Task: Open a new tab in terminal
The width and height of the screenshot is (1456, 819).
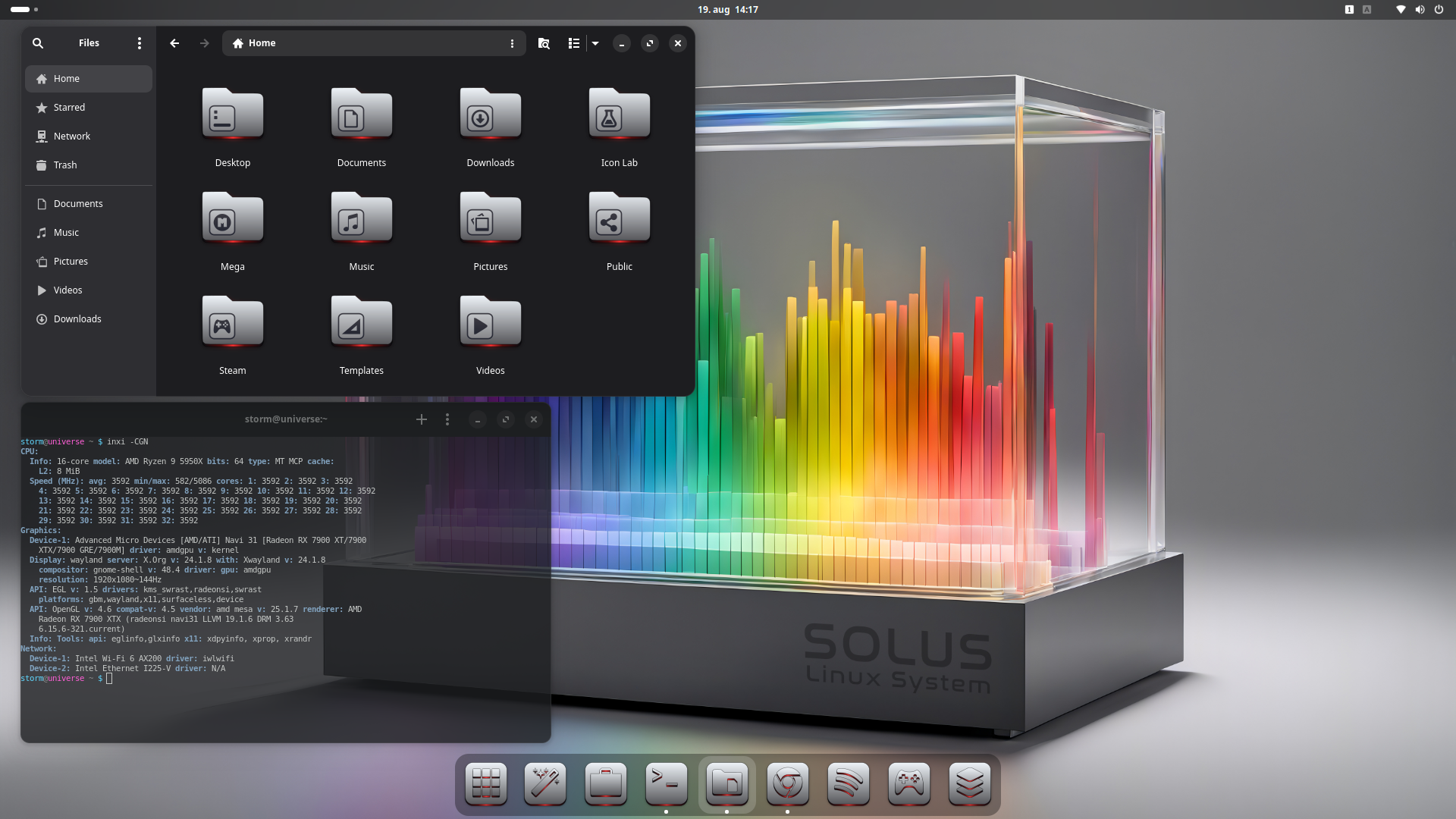Action: coord(422,419)
